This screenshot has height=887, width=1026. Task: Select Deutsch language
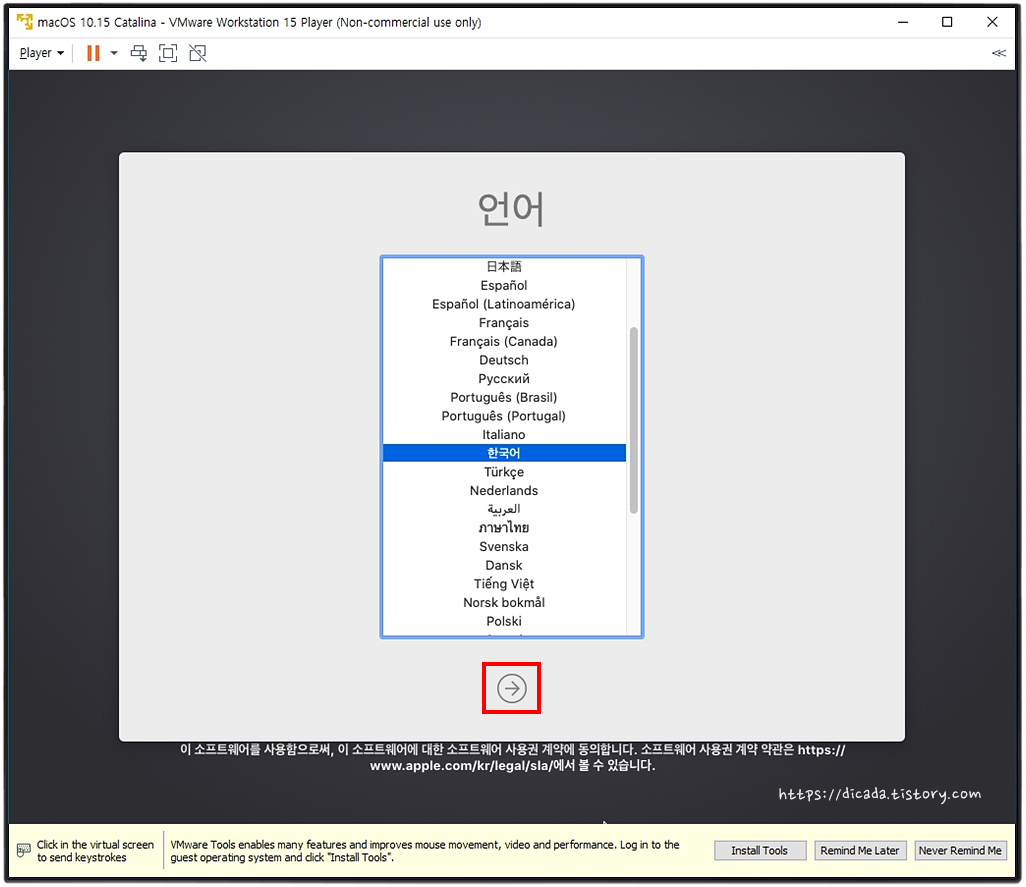point(504,360)
